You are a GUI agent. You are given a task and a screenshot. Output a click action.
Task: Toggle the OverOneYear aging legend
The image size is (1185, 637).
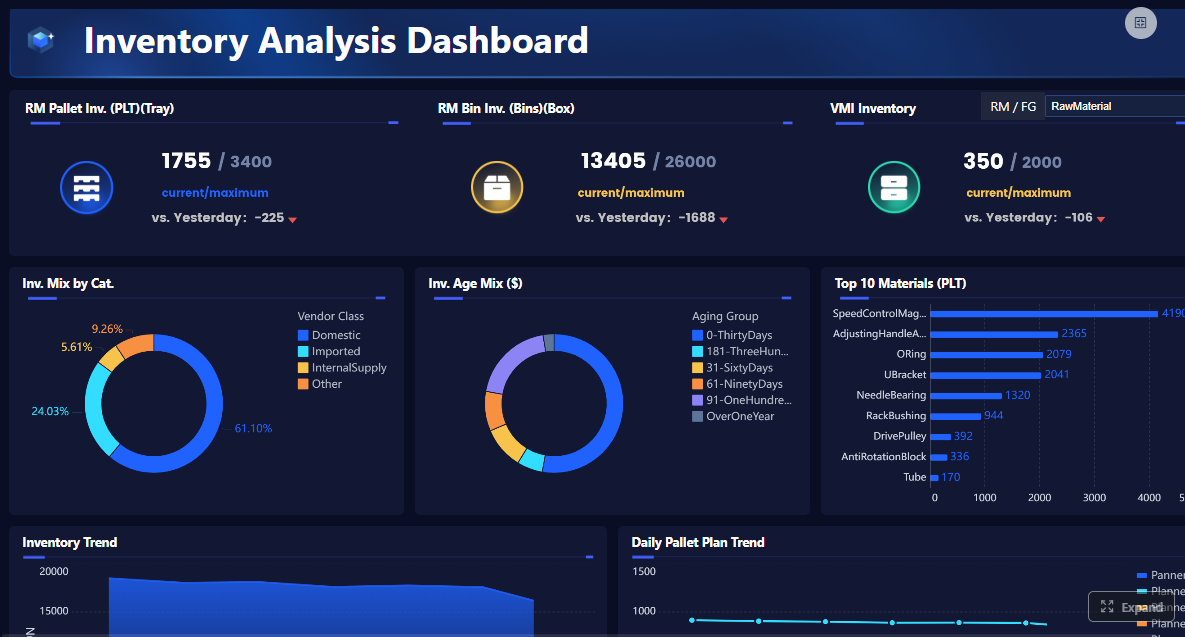tap(733, 416)
